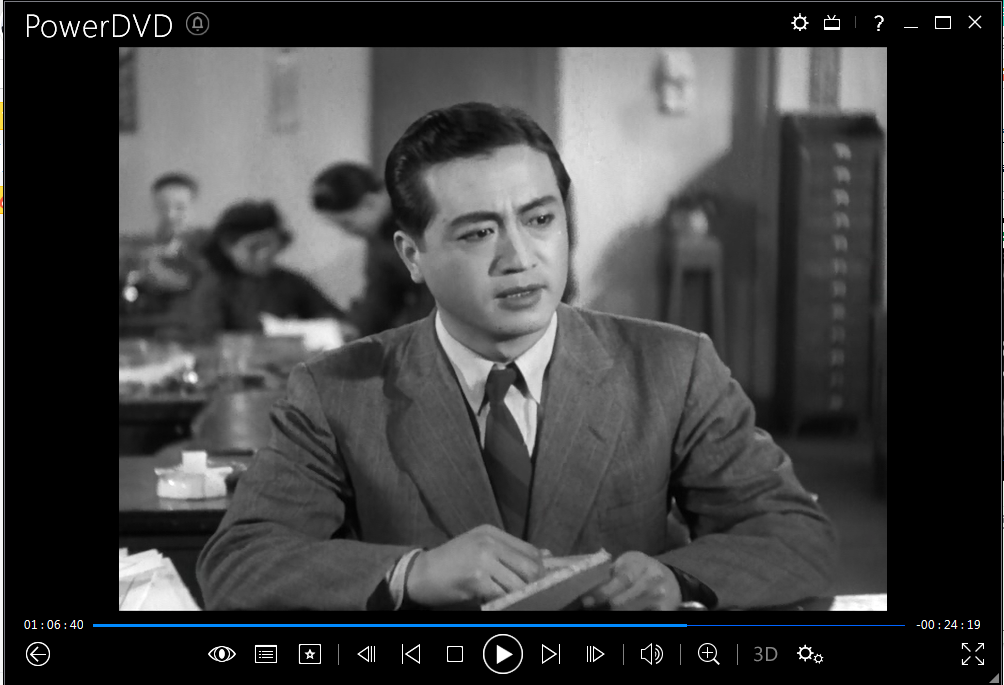Skip to the next chapter
This screenshot has height=685, width=1004.
coord(550,654)
